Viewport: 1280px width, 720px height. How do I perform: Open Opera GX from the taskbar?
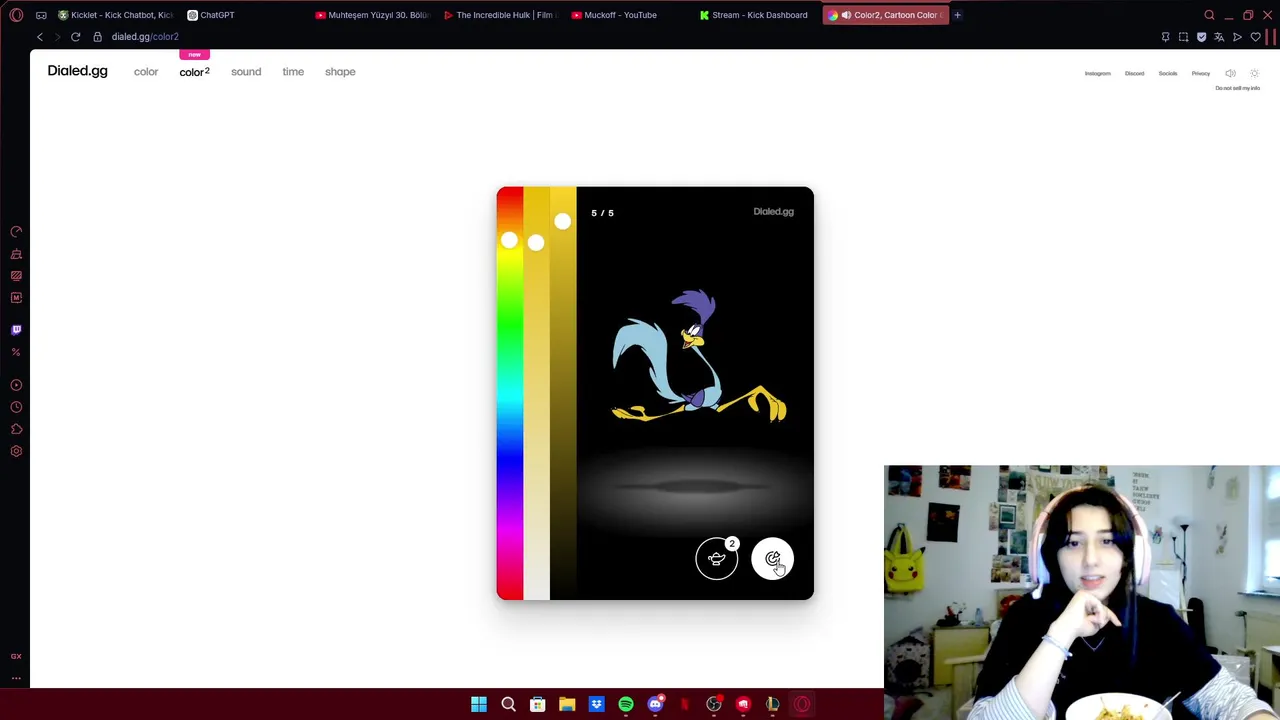(802, 705)
